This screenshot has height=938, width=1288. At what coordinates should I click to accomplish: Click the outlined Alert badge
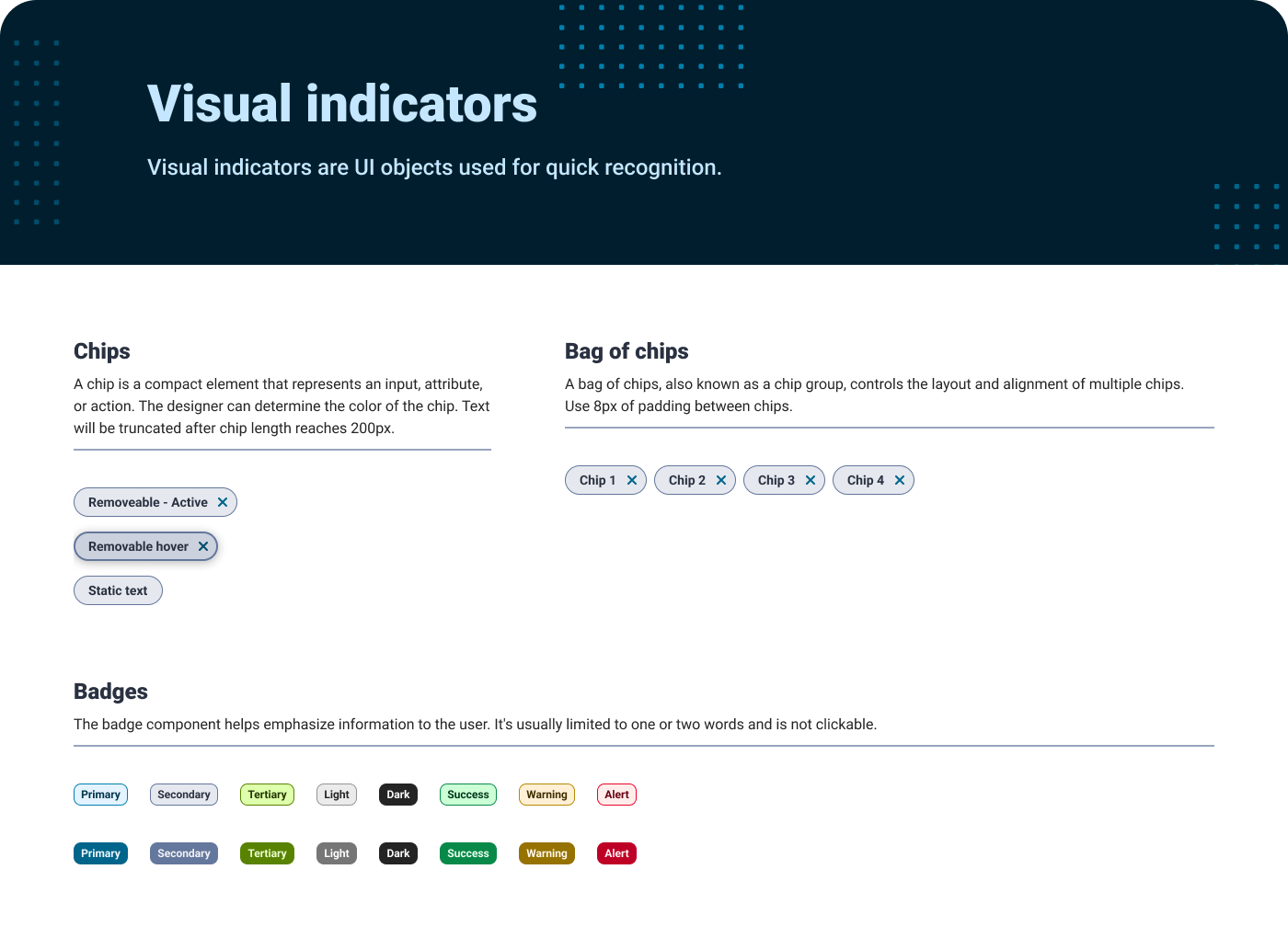click(x=616, y=795)
